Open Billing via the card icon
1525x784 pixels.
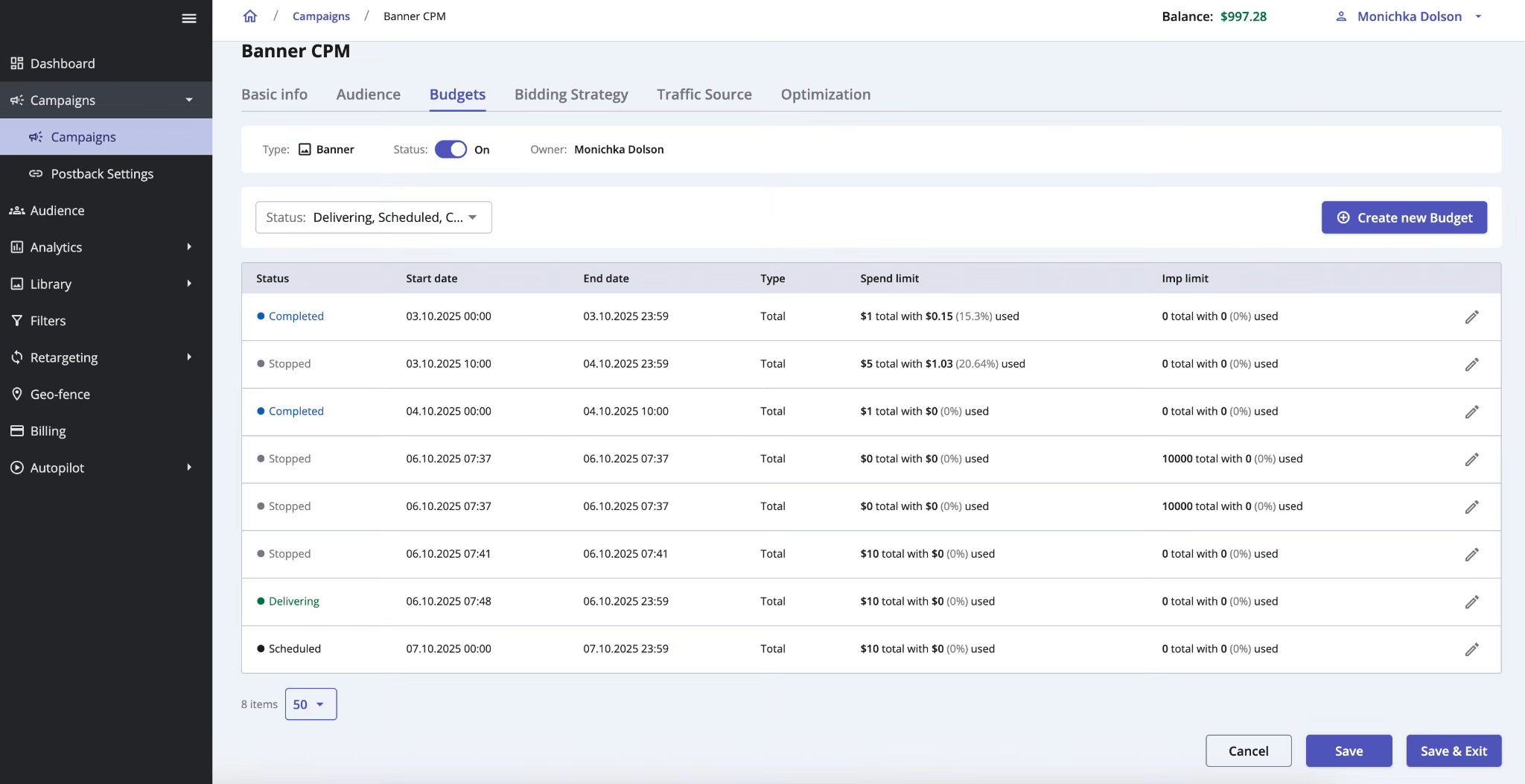[x=16, y=430]
